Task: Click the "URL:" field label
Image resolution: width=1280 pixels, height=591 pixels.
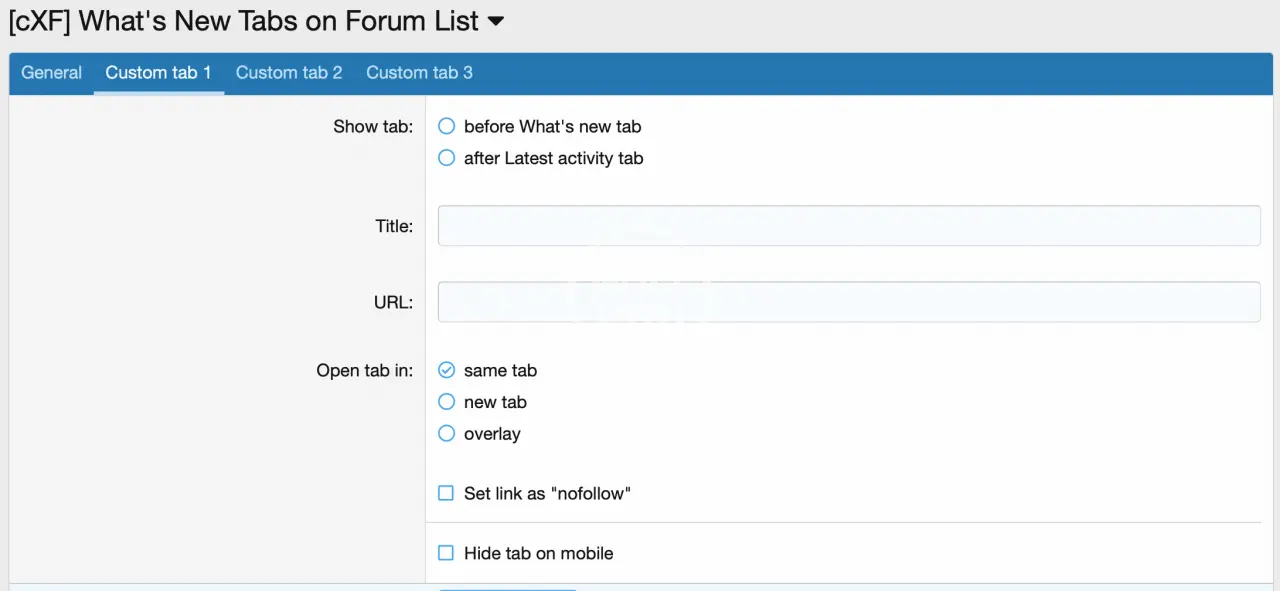Action: click(393, 303)
